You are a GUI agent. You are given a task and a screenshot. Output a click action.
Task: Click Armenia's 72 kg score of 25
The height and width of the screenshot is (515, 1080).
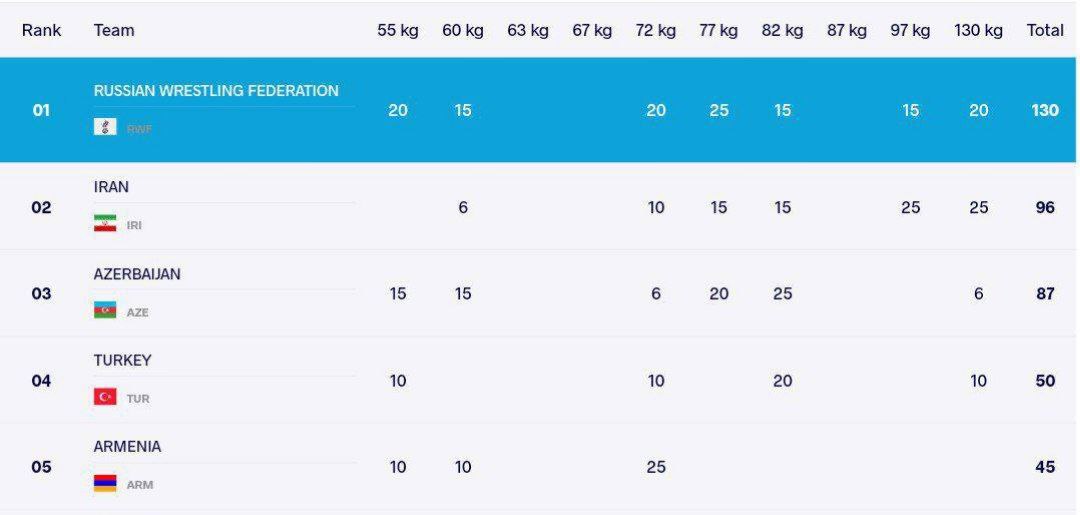pos(655,467)
